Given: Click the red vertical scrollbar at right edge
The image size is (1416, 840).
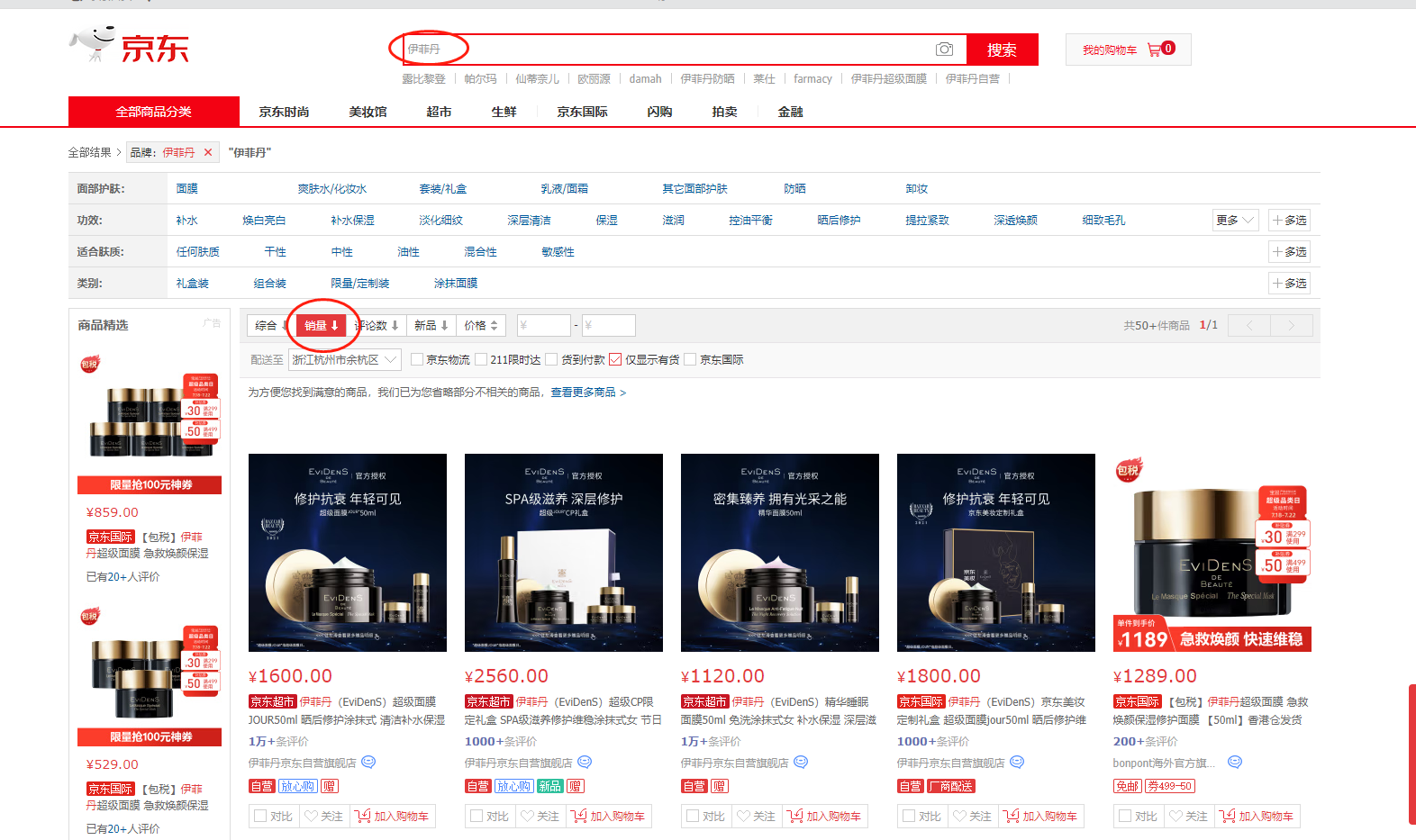Looking at the screenshot, I should [1411, 754].
